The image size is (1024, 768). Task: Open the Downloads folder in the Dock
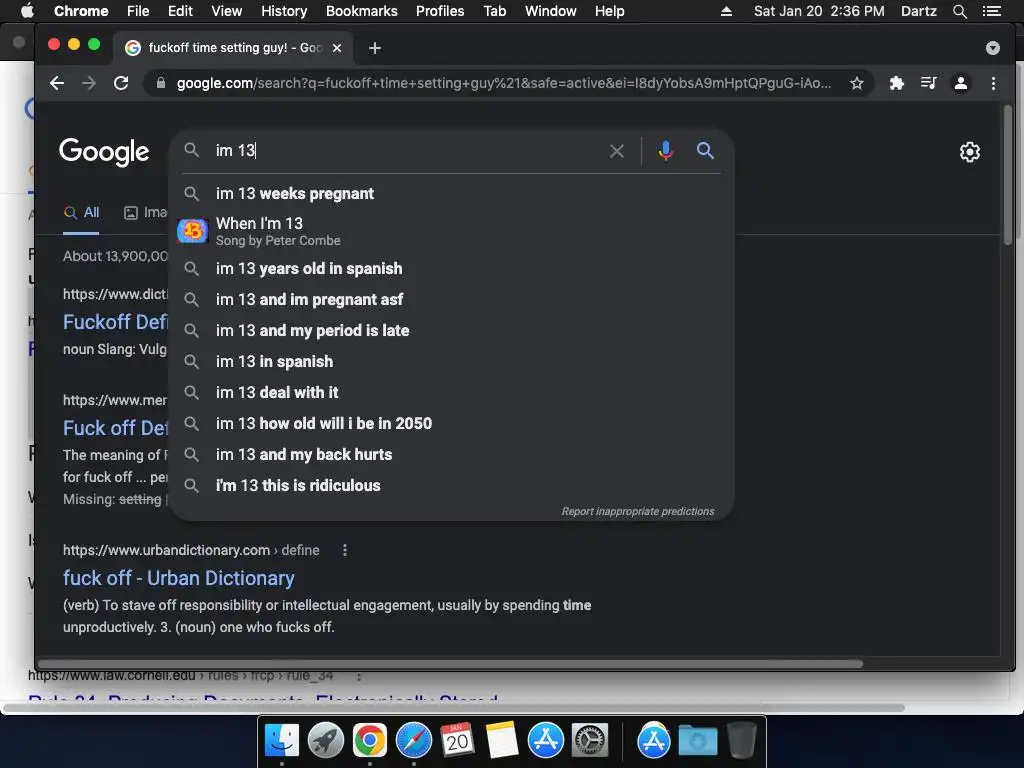(697, 741)
